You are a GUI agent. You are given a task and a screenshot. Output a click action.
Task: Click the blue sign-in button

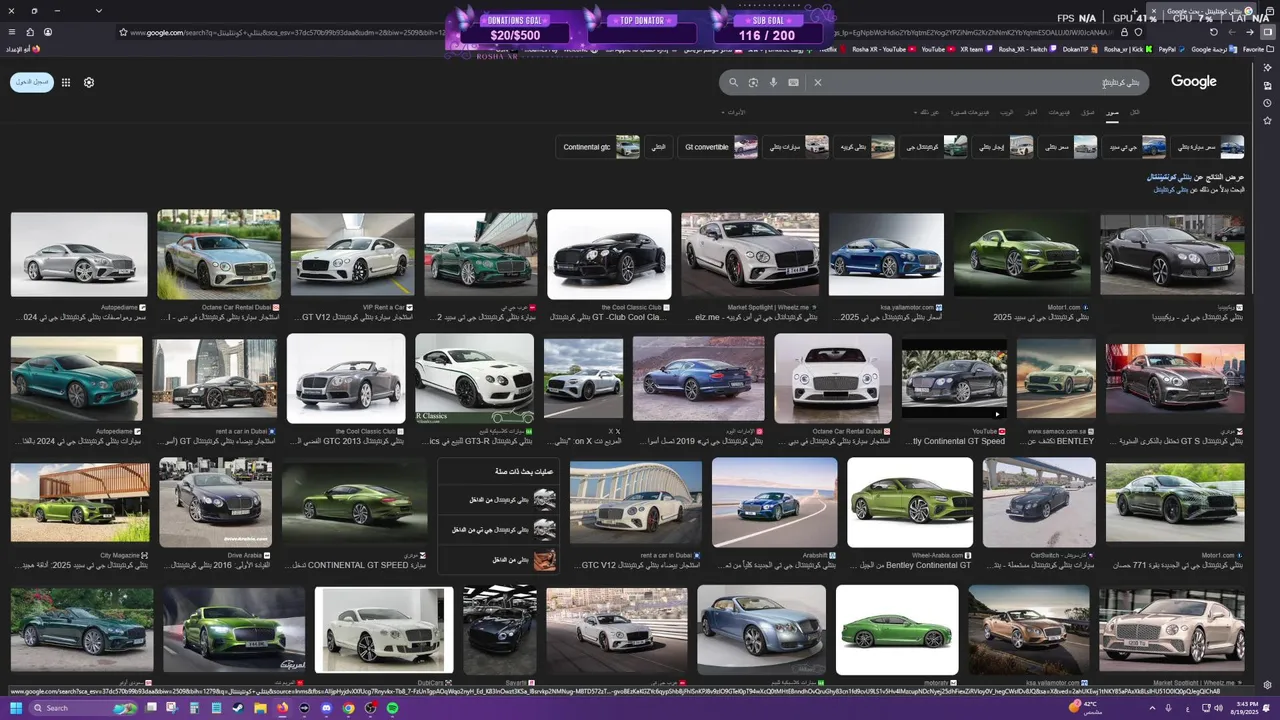pos(32,82)
